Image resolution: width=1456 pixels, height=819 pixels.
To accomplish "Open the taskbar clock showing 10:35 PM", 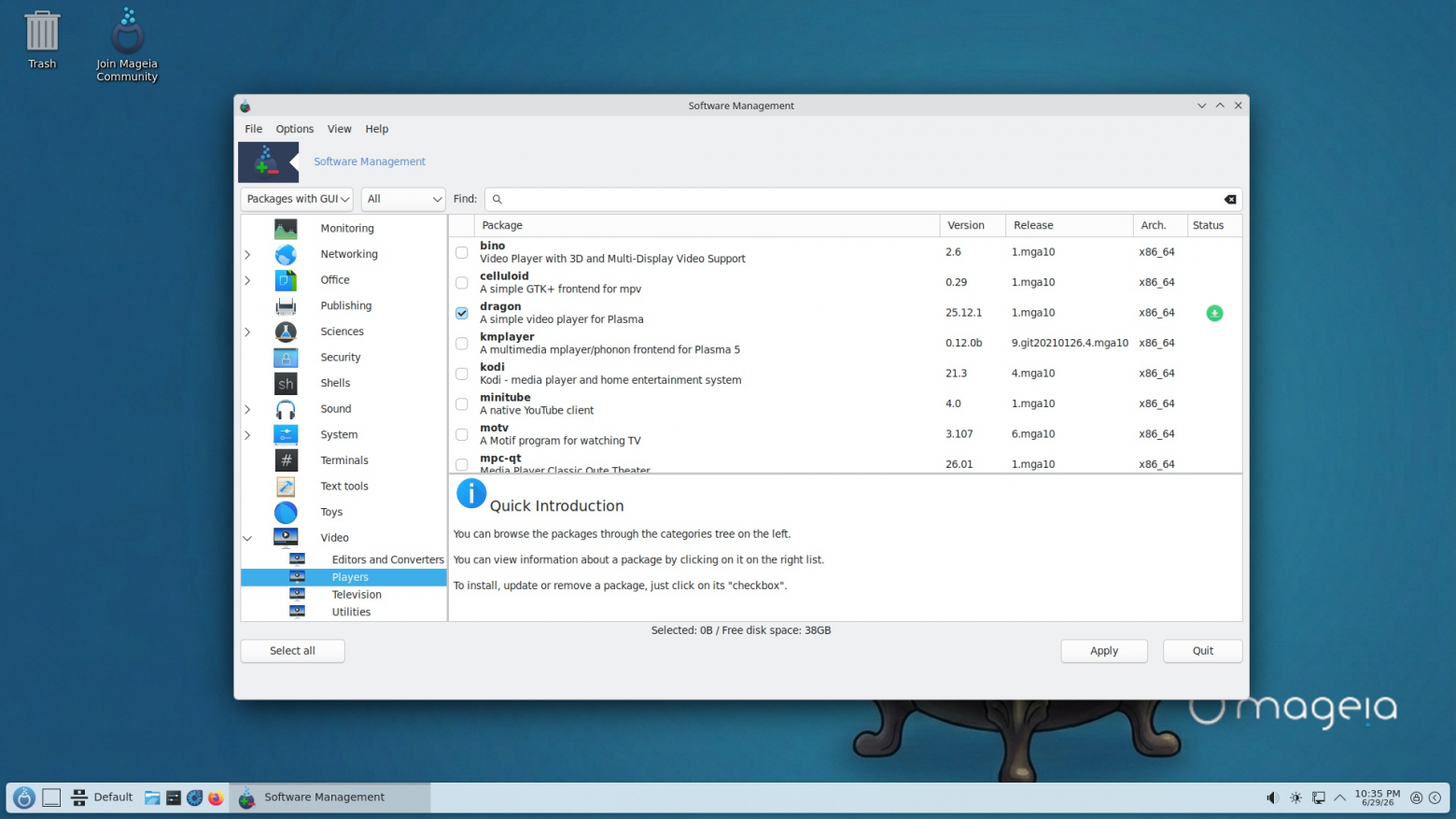I will (1378, 798).
